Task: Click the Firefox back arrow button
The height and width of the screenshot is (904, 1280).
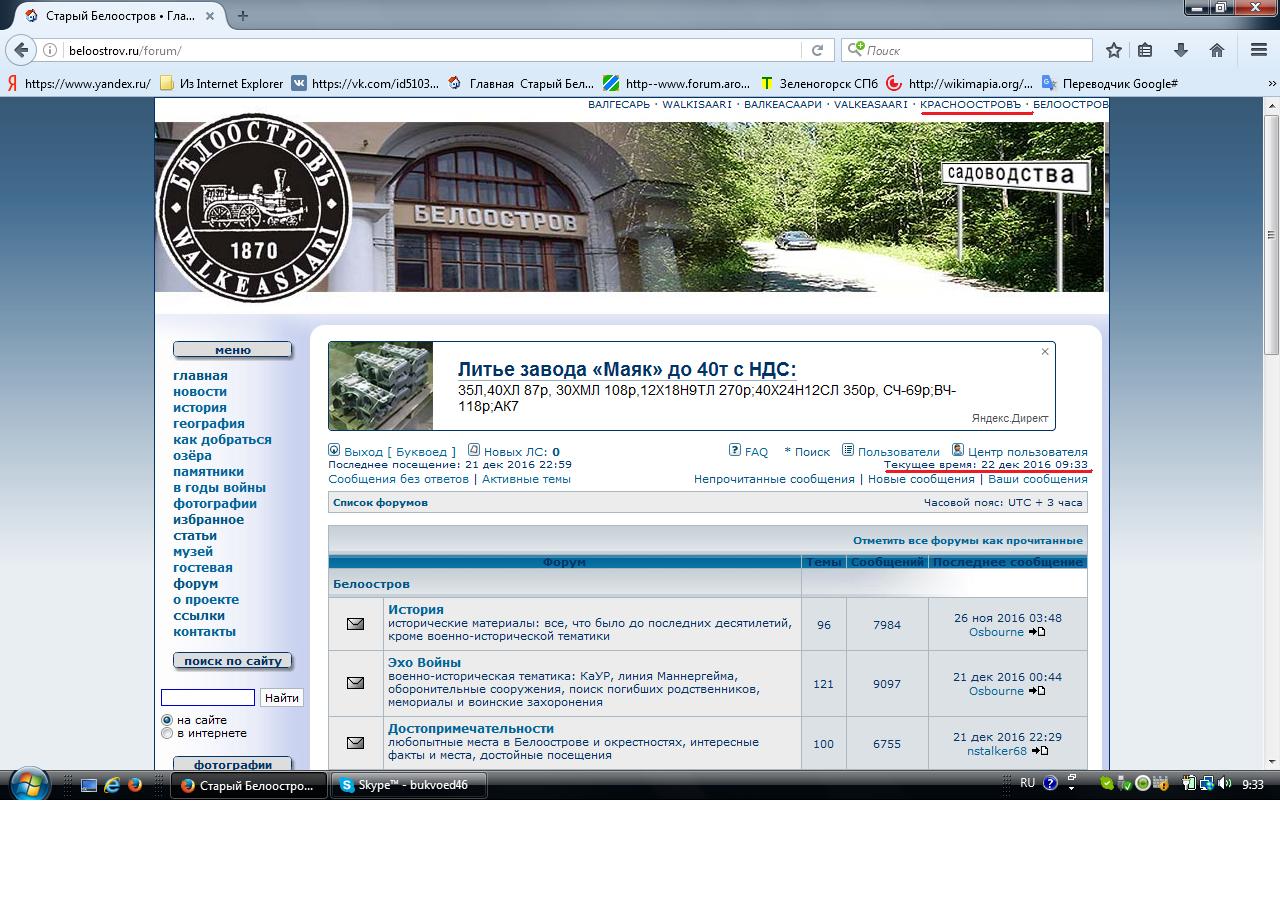Action: pyautogui.click(x=21, y=50)
